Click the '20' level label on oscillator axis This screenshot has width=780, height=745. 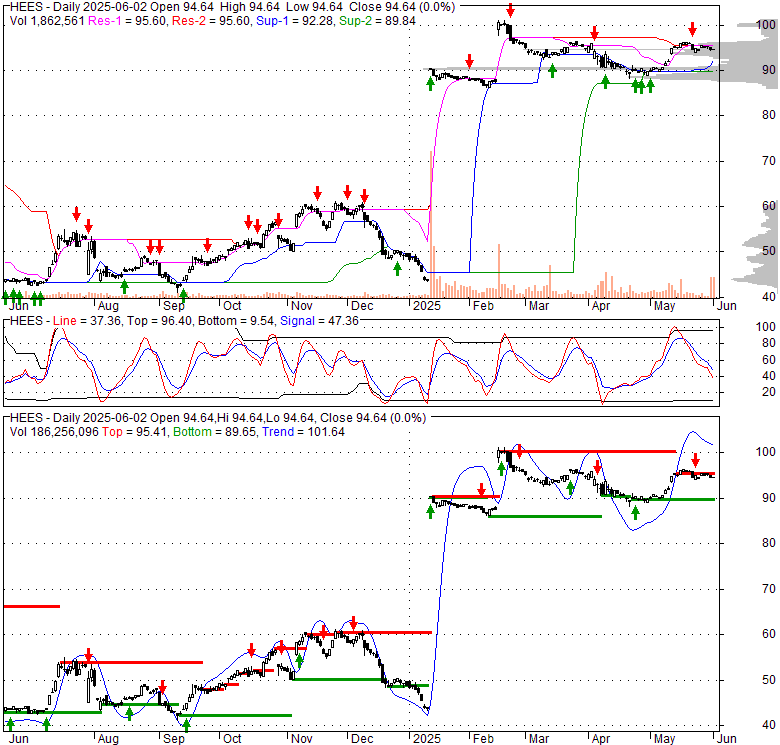[769, 392]
